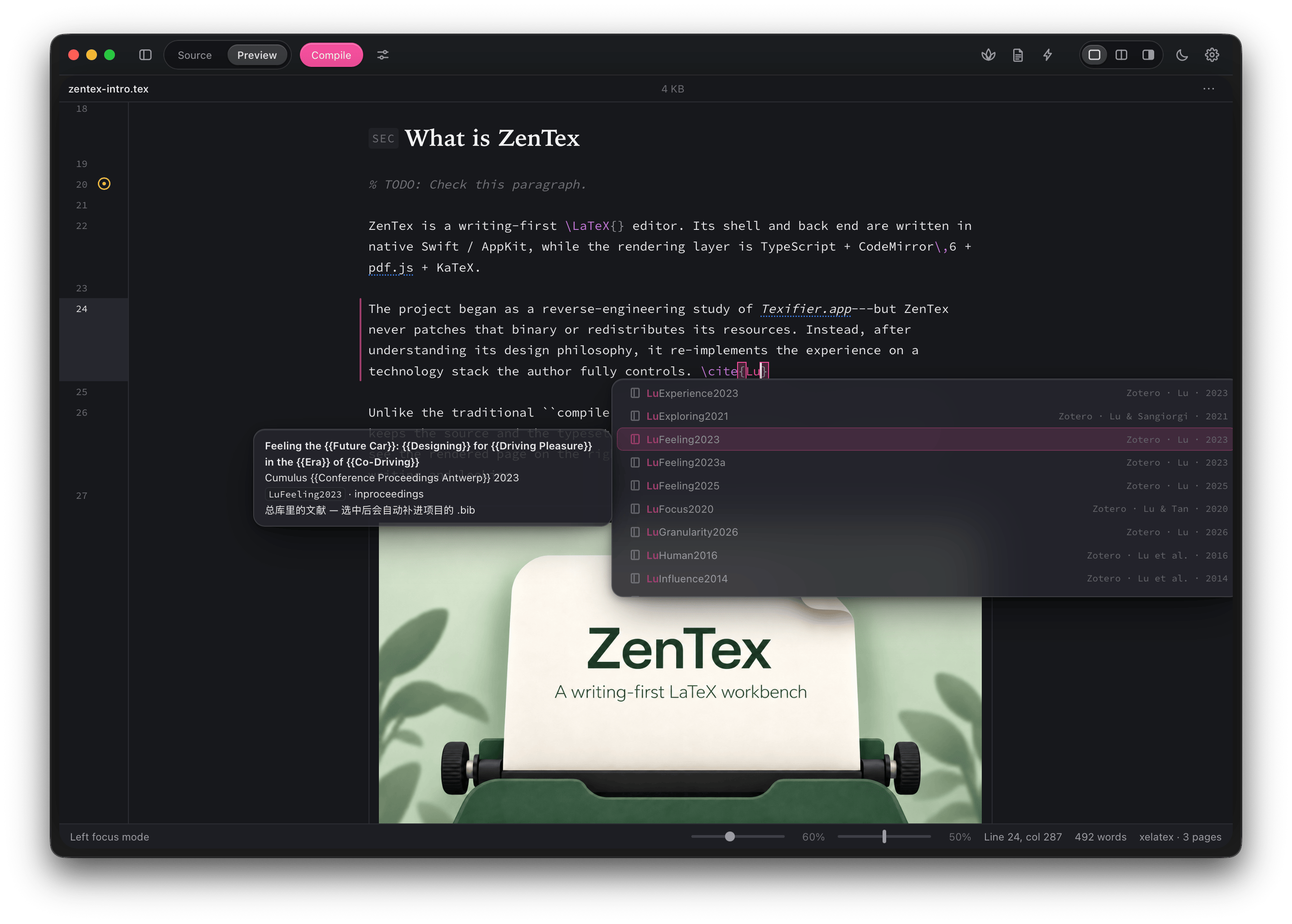Open the document page icon
The height and width of the screenshot is (924, 1292).
tap(1018, 55)
